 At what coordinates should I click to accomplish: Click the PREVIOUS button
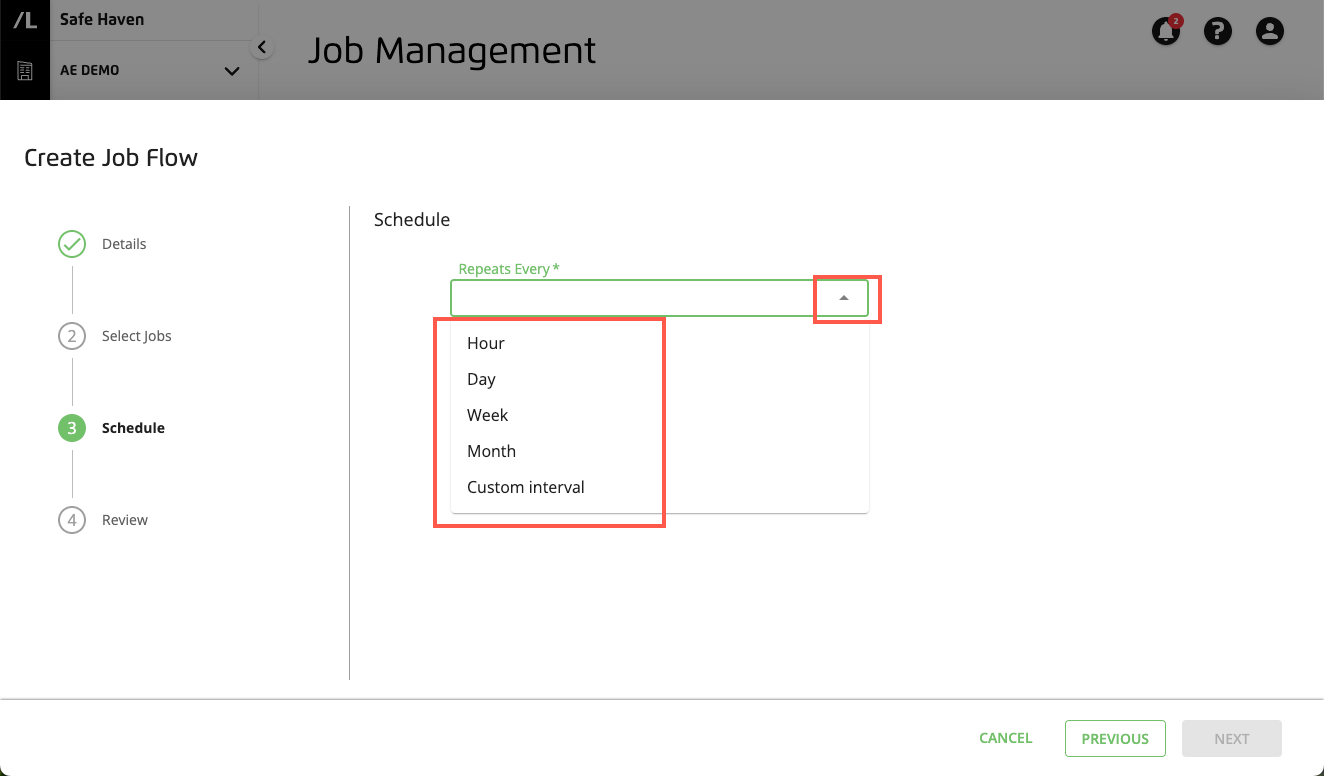pos(1115,738)
